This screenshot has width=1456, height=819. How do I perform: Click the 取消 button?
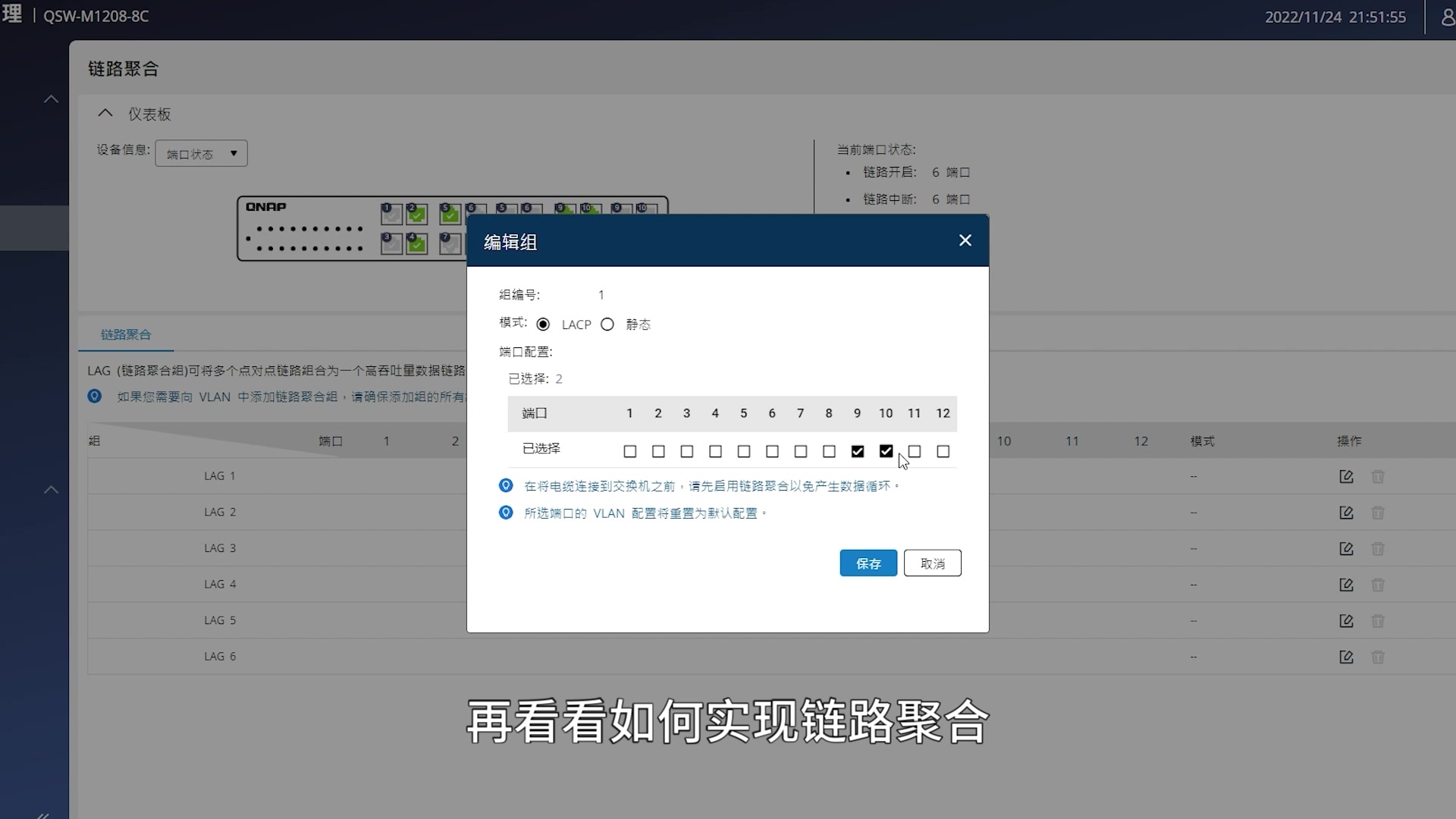point(933,563)
